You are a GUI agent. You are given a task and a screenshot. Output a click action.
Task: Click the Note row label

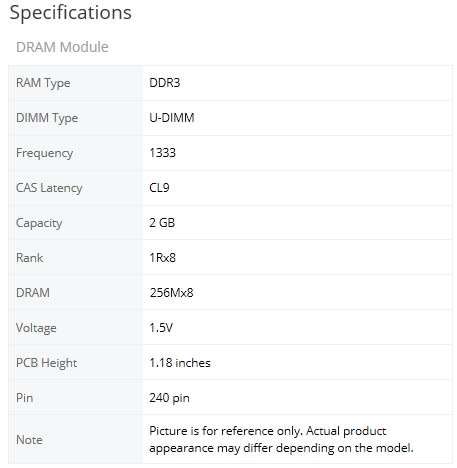29,440
